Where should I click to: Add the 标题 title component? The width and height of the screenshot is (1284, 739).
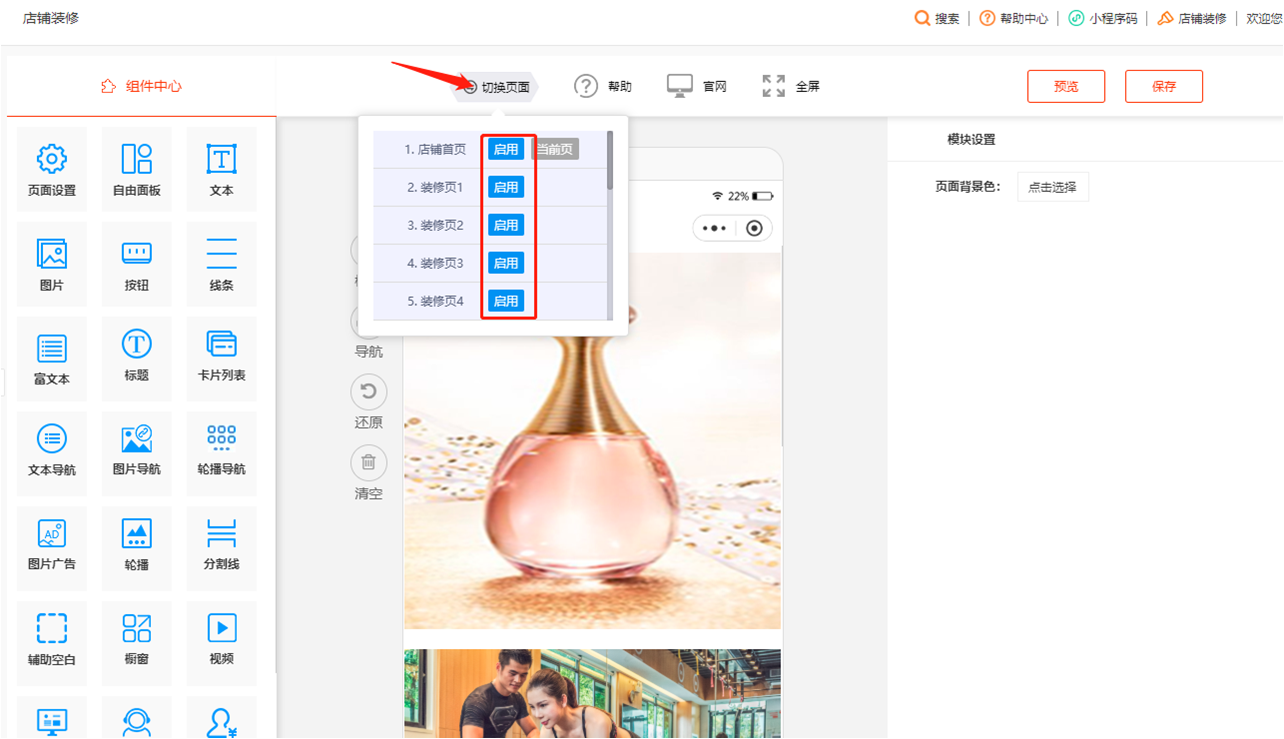(137, 358)
